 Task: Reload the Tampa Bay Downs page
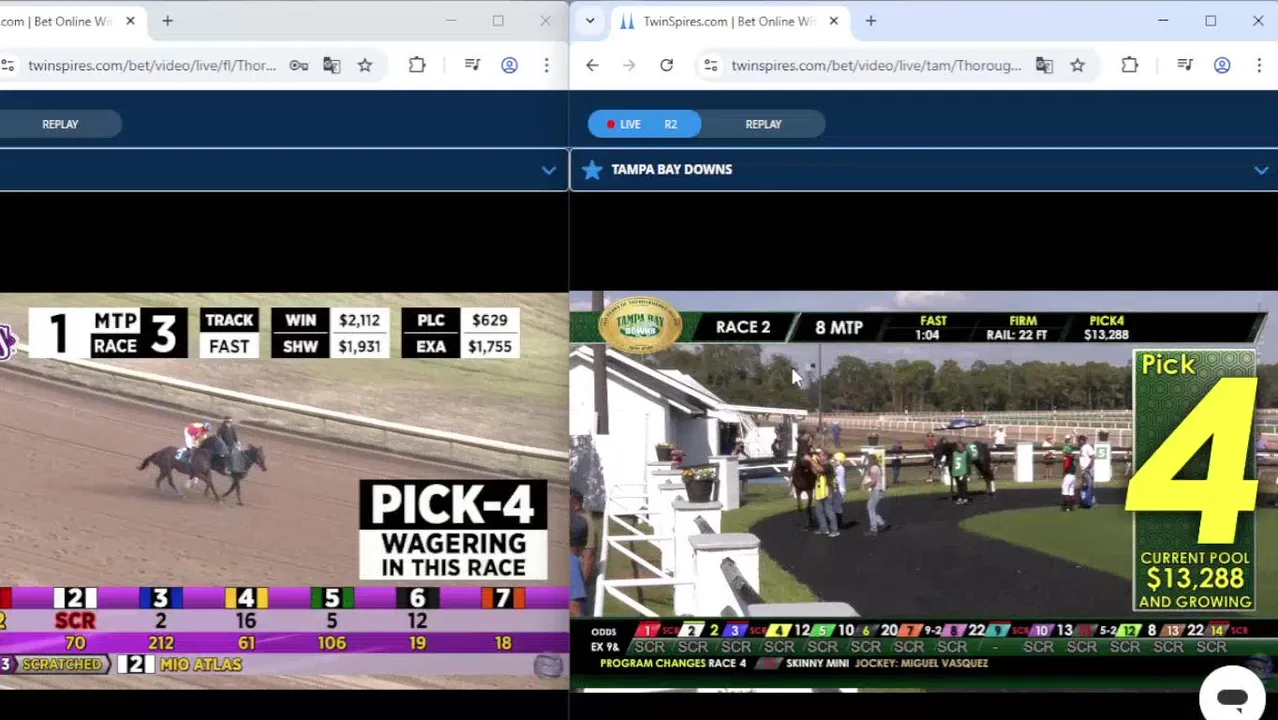coord(666,65)
